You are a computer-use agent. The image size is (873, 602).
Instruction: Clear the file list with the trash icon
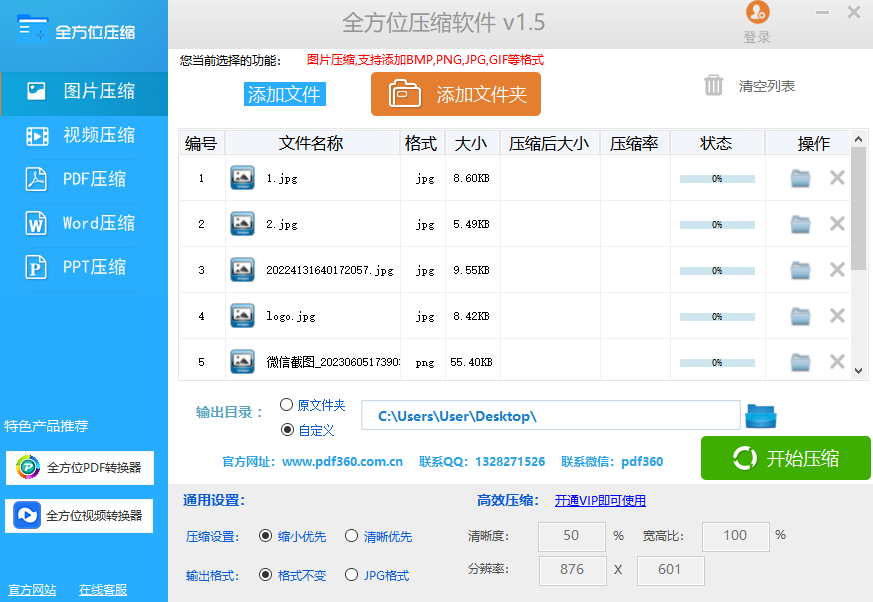click(713, 86)
